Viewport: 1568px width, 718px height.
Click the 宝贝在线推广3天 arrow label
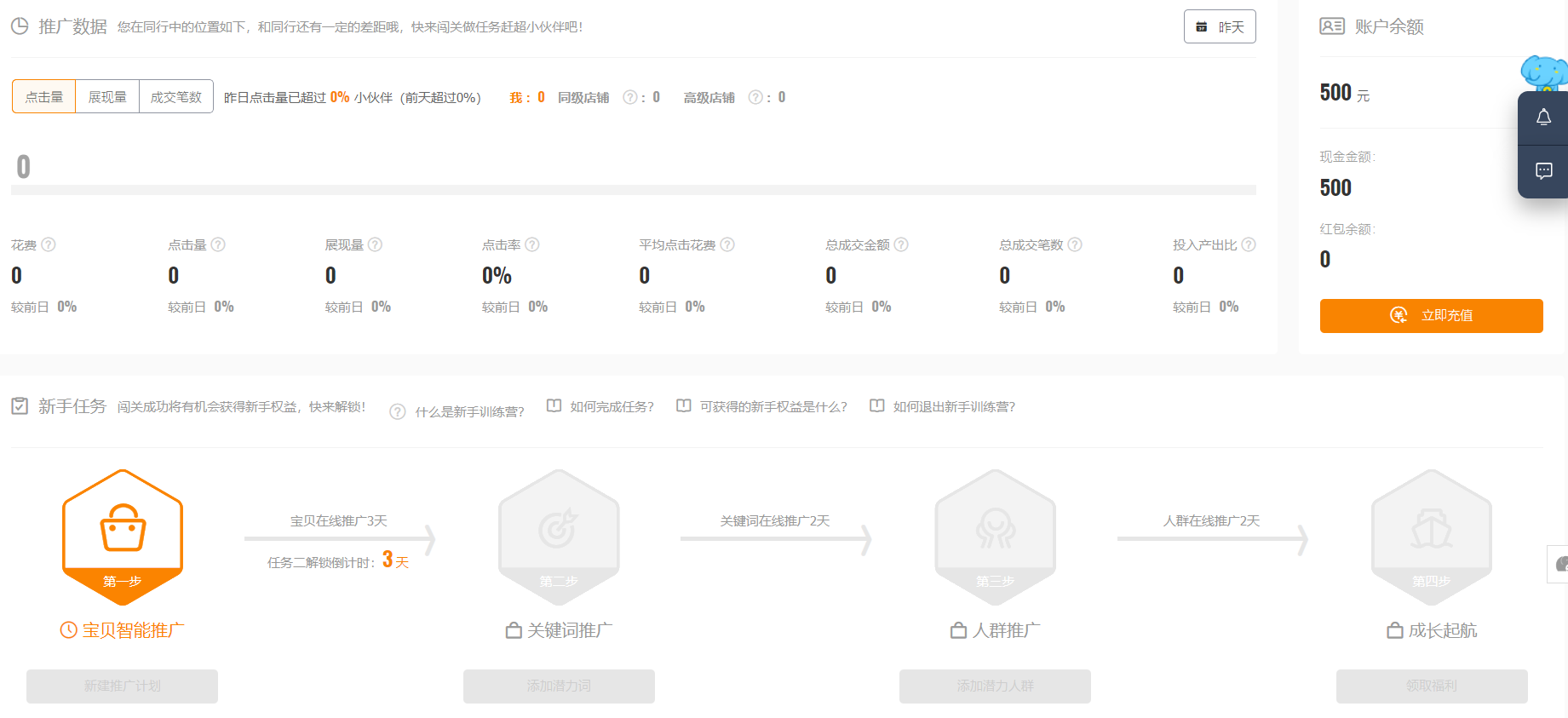coord(339,520)
